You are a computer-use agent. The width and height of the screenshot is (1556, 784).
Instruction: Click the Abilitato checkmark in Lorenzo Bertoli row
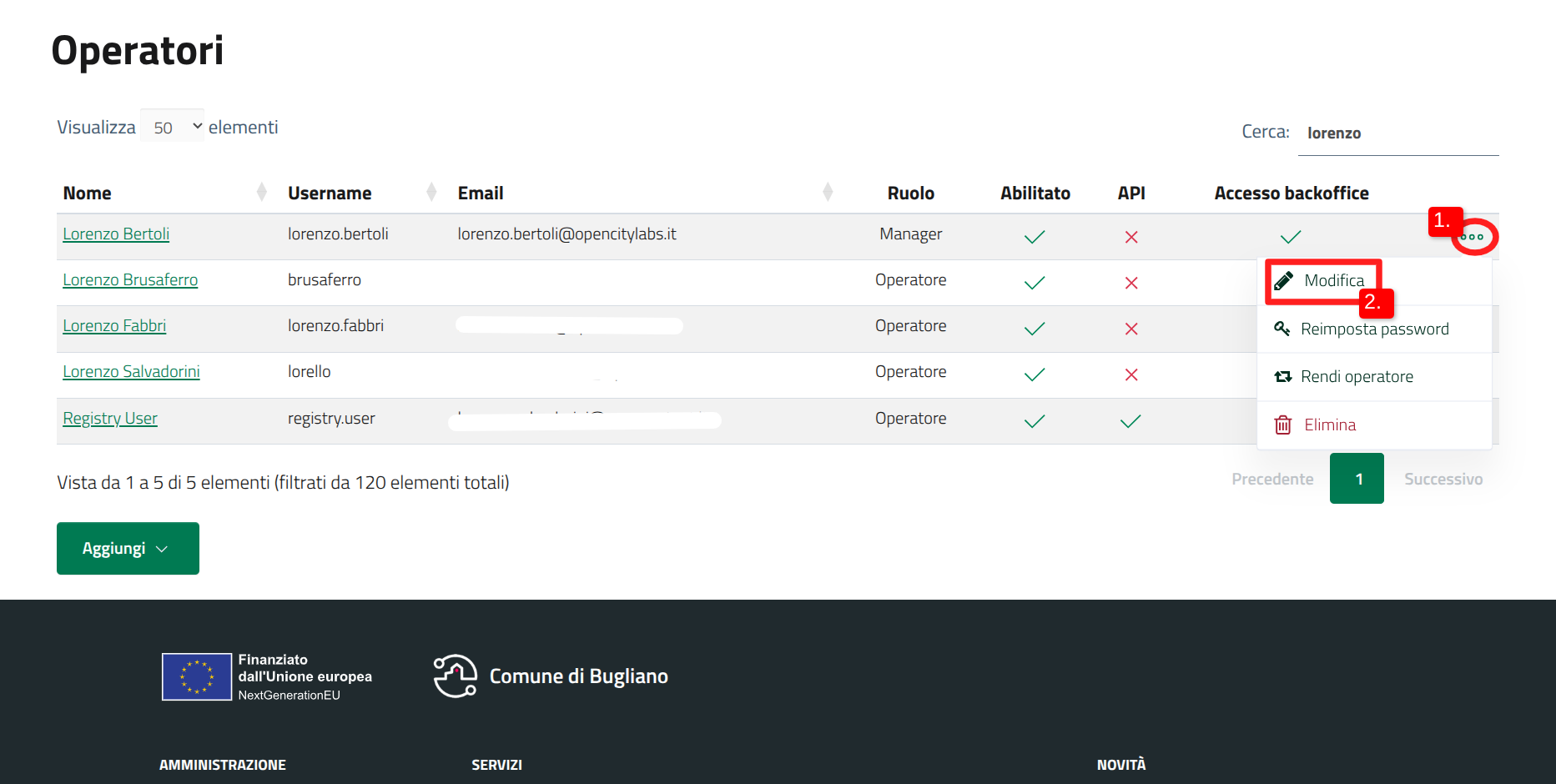(x=1035, y=237)
